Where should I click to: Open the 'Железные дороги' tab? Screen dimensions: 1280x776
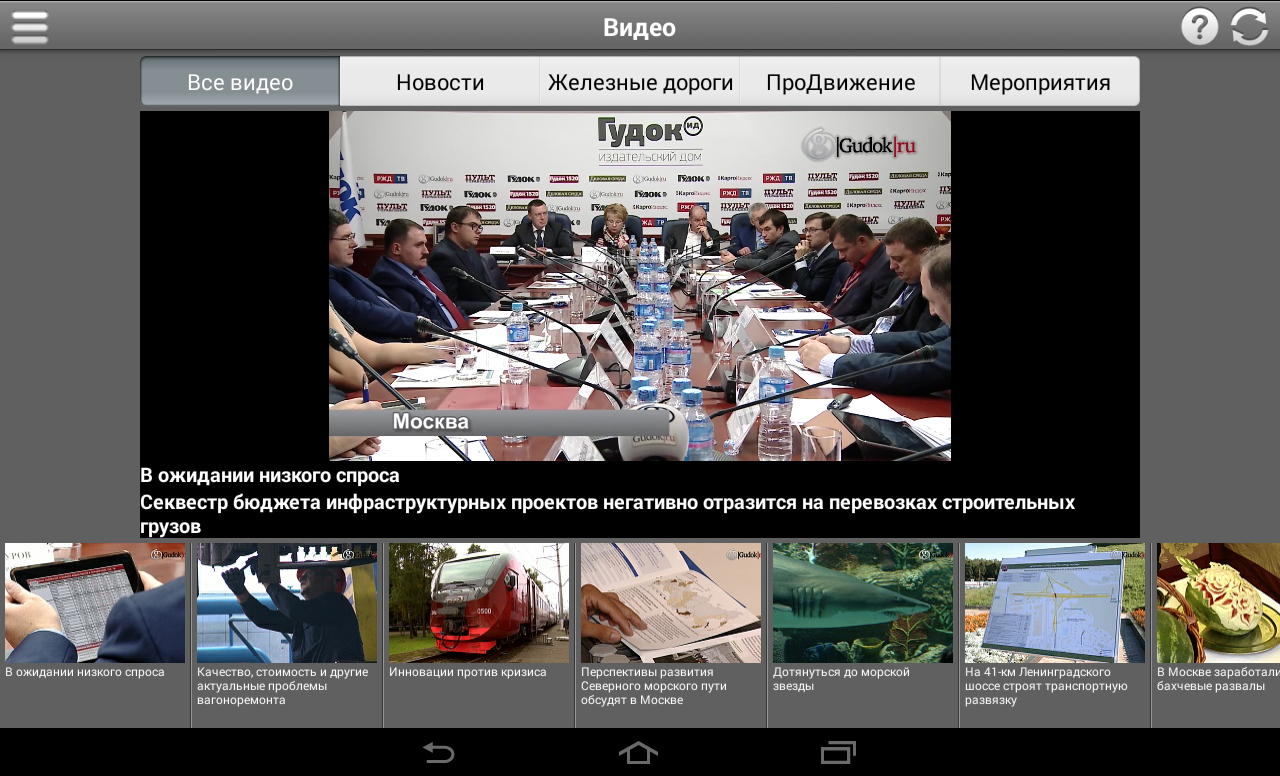(x=640, y=82)
